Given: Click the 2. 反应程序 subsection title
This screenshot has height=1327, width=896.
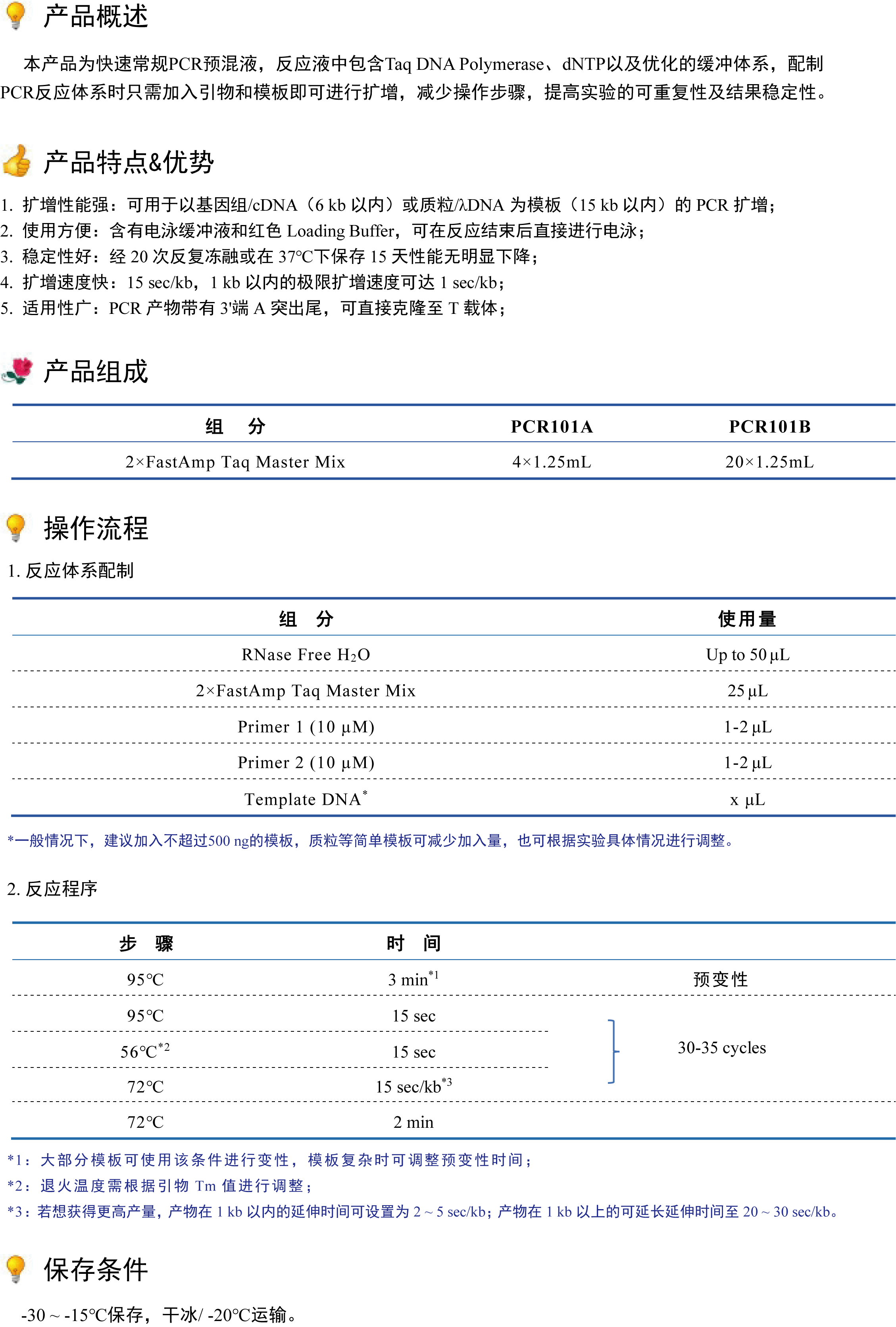Looking at the screenshot, I should (x=52, y=889).
